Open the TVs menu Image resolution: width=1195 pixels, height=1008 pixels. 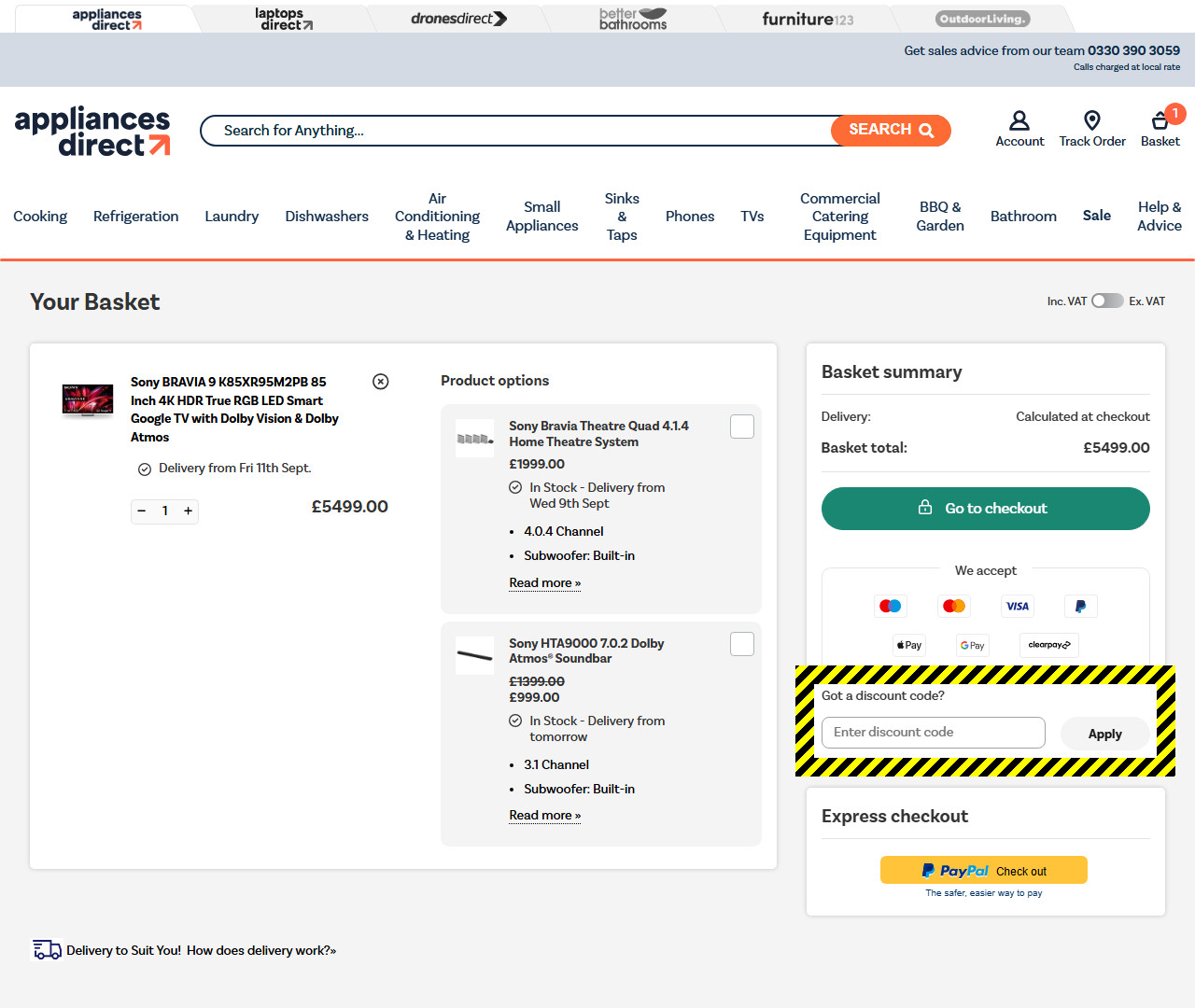752,217
